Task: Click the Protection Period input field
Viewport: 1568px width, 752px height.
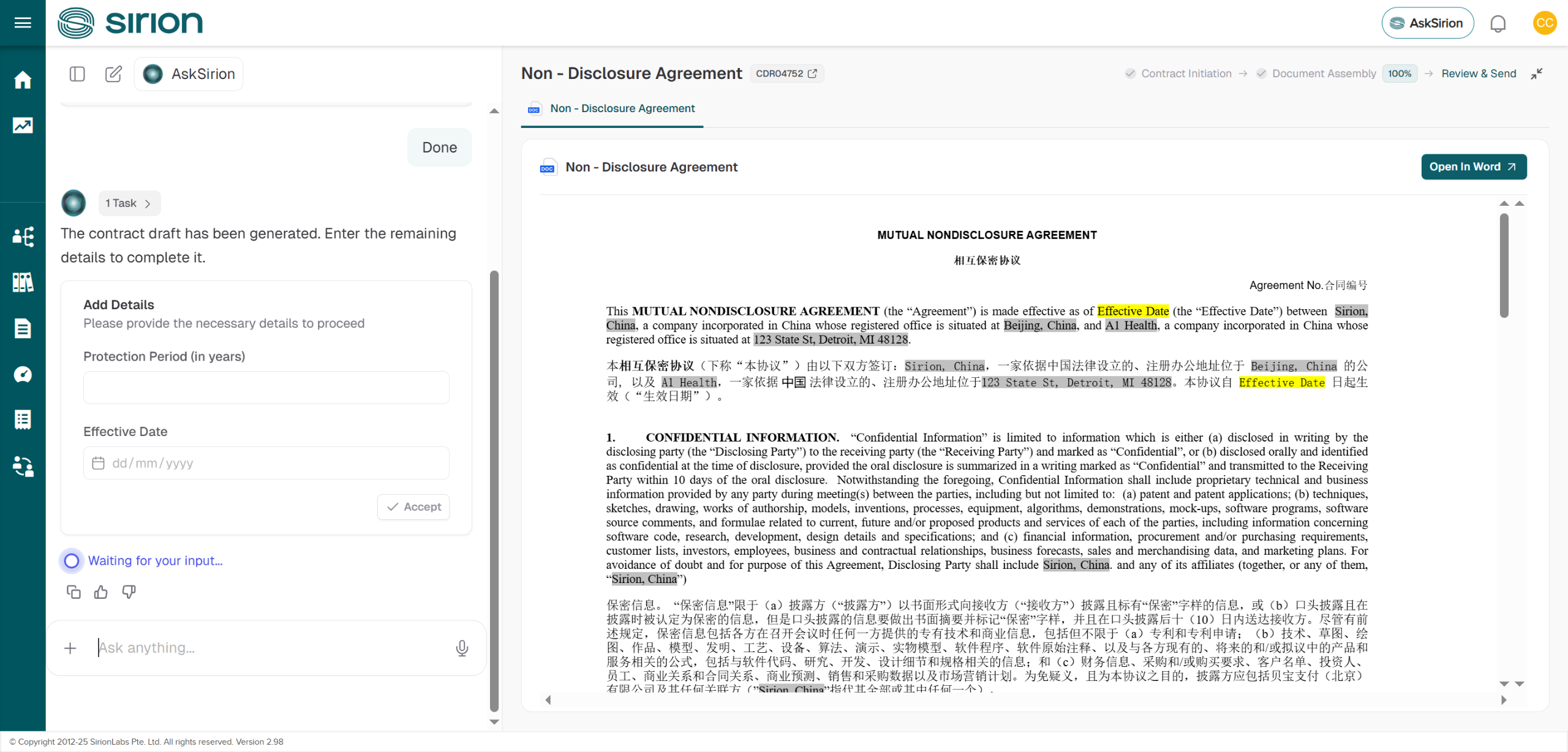Action: (266, 387)
